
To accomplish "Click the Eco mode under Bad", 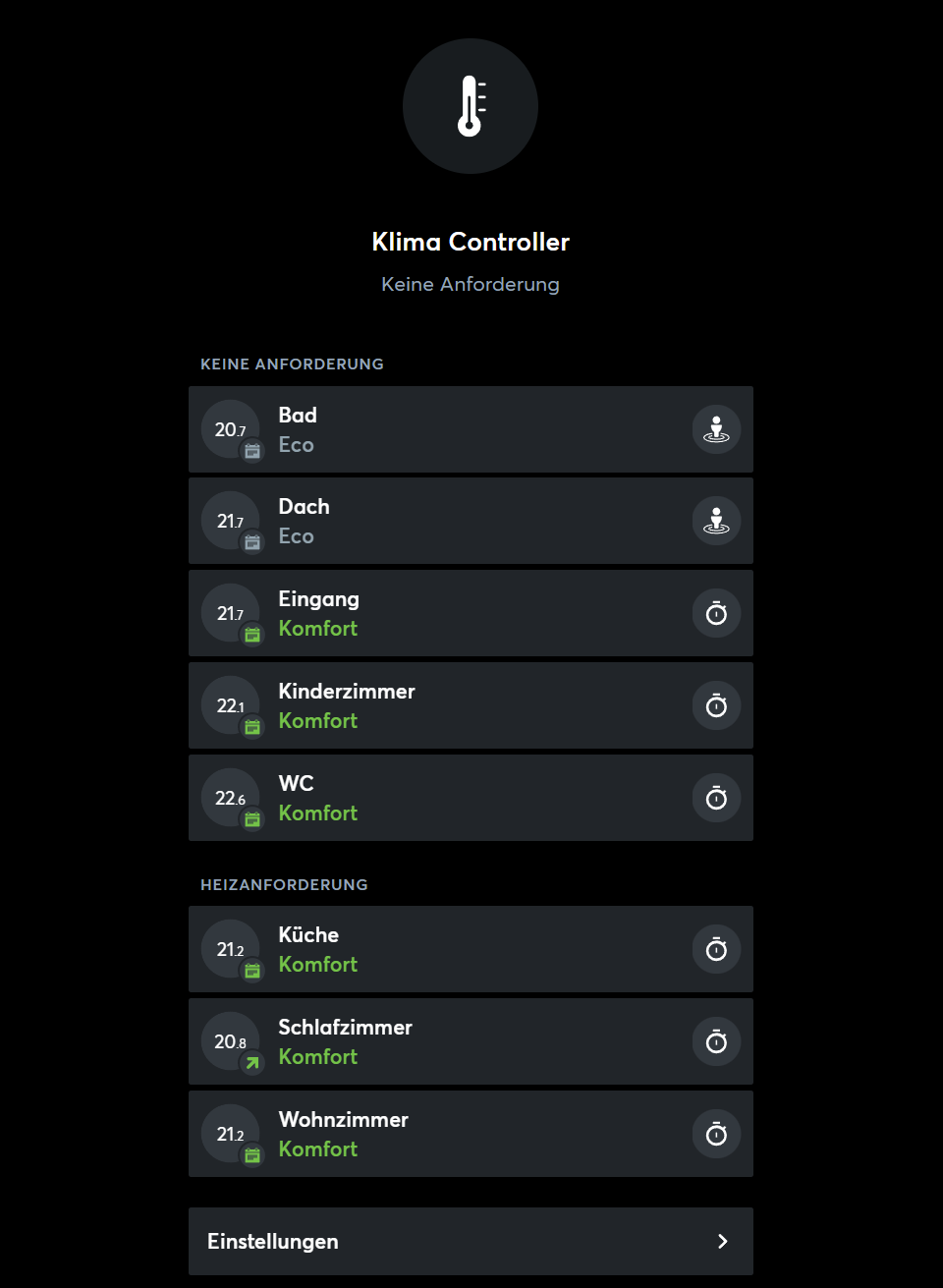I will tap(296, 445).
